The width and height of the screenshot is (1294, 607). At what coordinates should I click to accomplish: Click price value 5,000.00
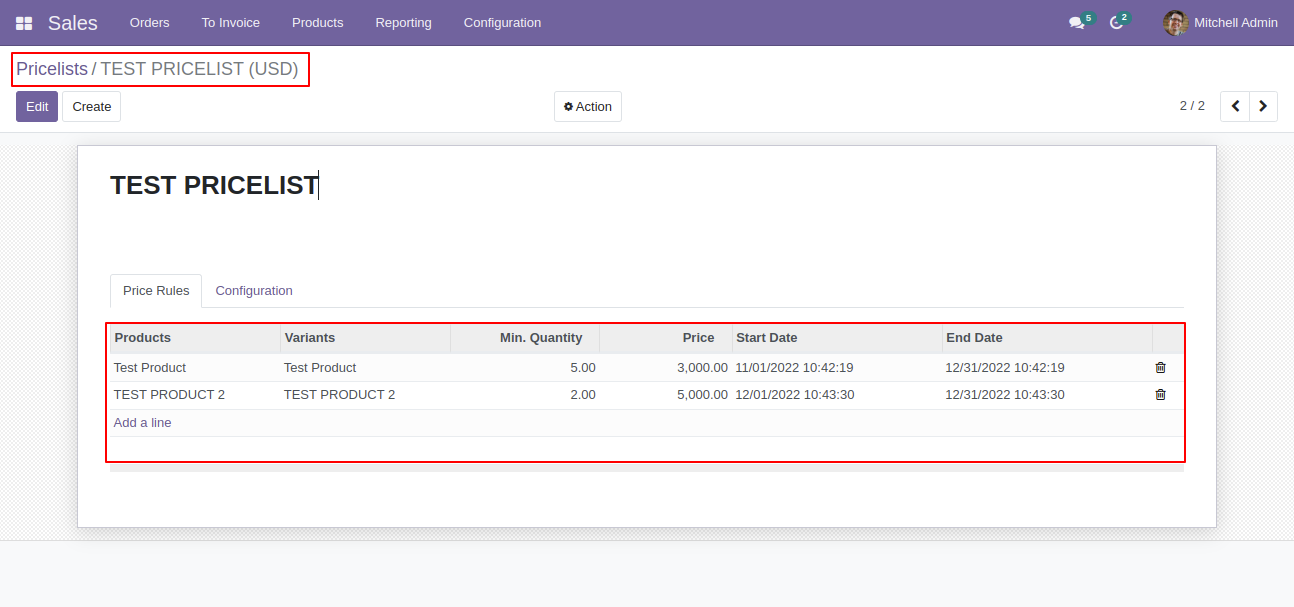(702, 394)
